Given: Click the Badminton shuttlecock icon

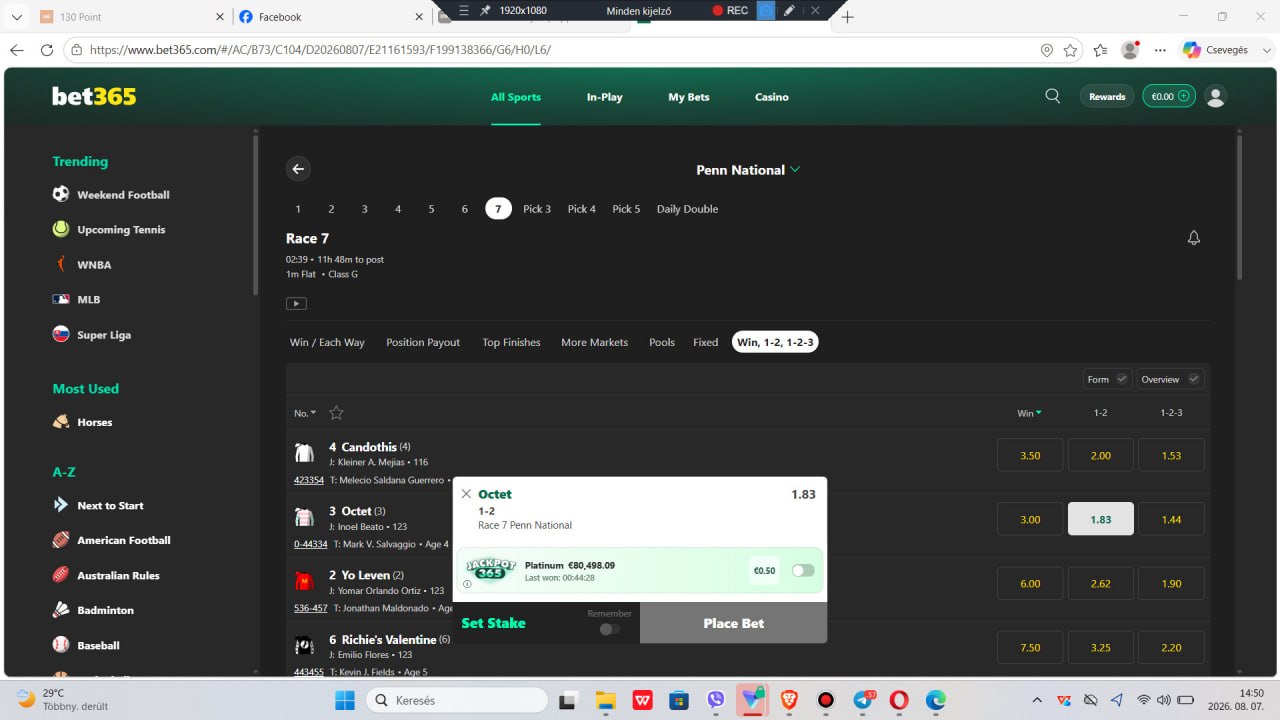Looking at the screenshot, I should (61, 610).
